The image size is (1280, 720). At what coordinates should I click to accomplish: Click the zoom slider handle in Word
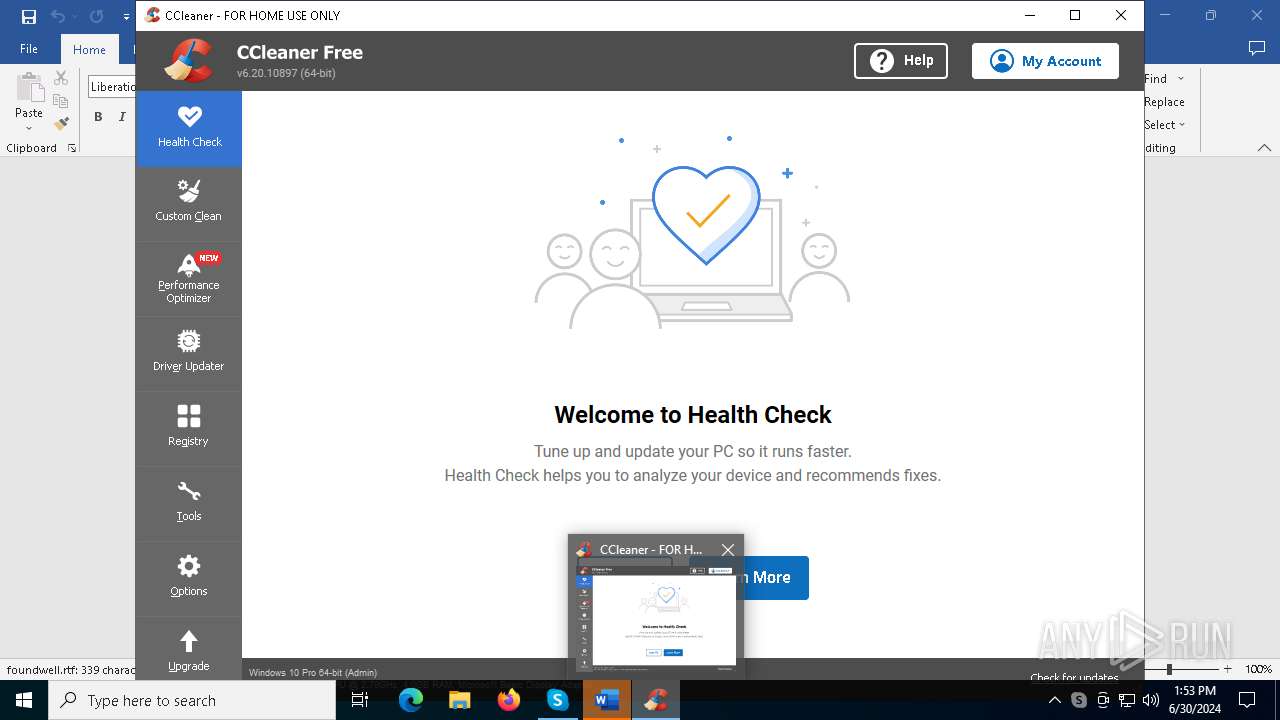(1169, 669)
